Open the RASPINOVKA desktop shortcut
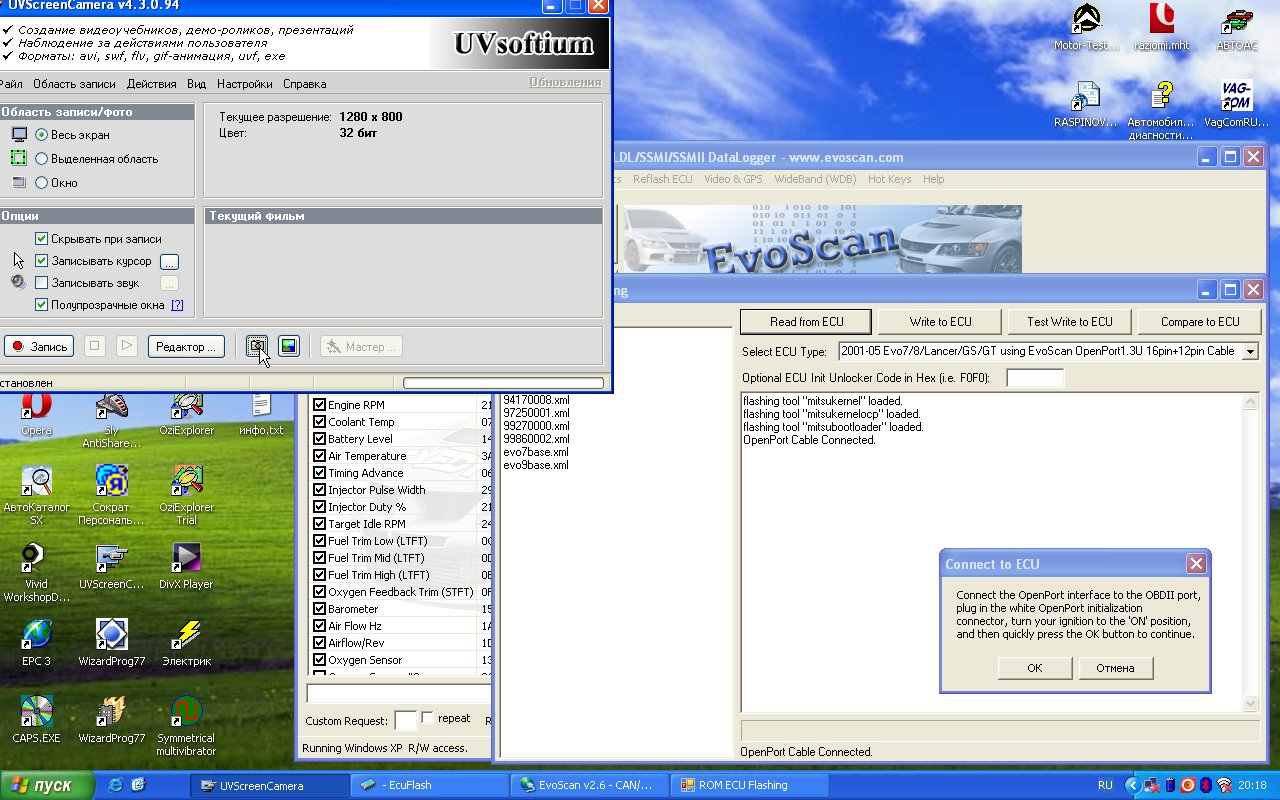1280x800 pixels. coord(1086,104)
